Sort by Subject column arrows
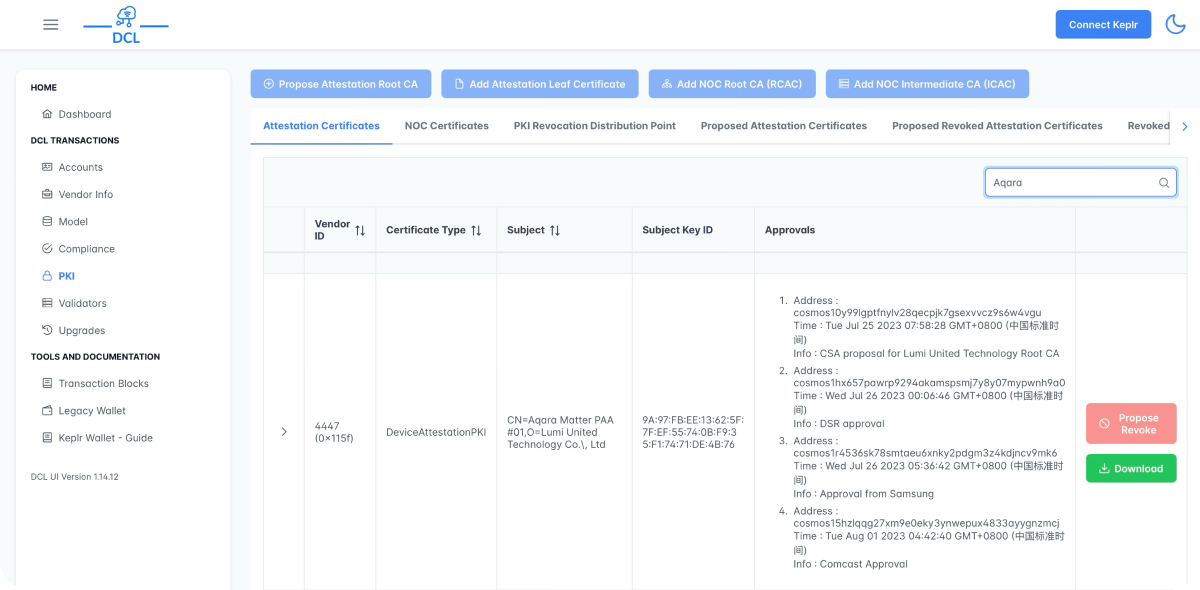The height and width of the screenshot is (590, 1200). [x=554, y=230]
